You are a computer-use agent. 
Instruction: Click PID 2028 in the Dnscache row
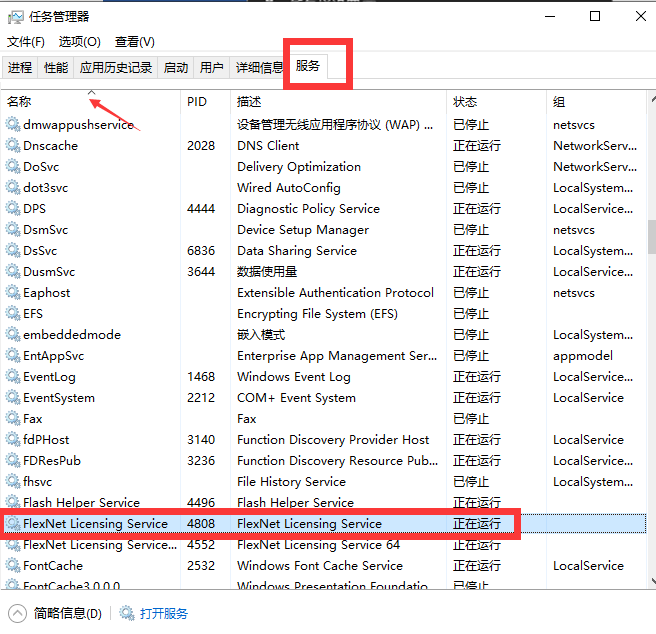coord(201,146)
